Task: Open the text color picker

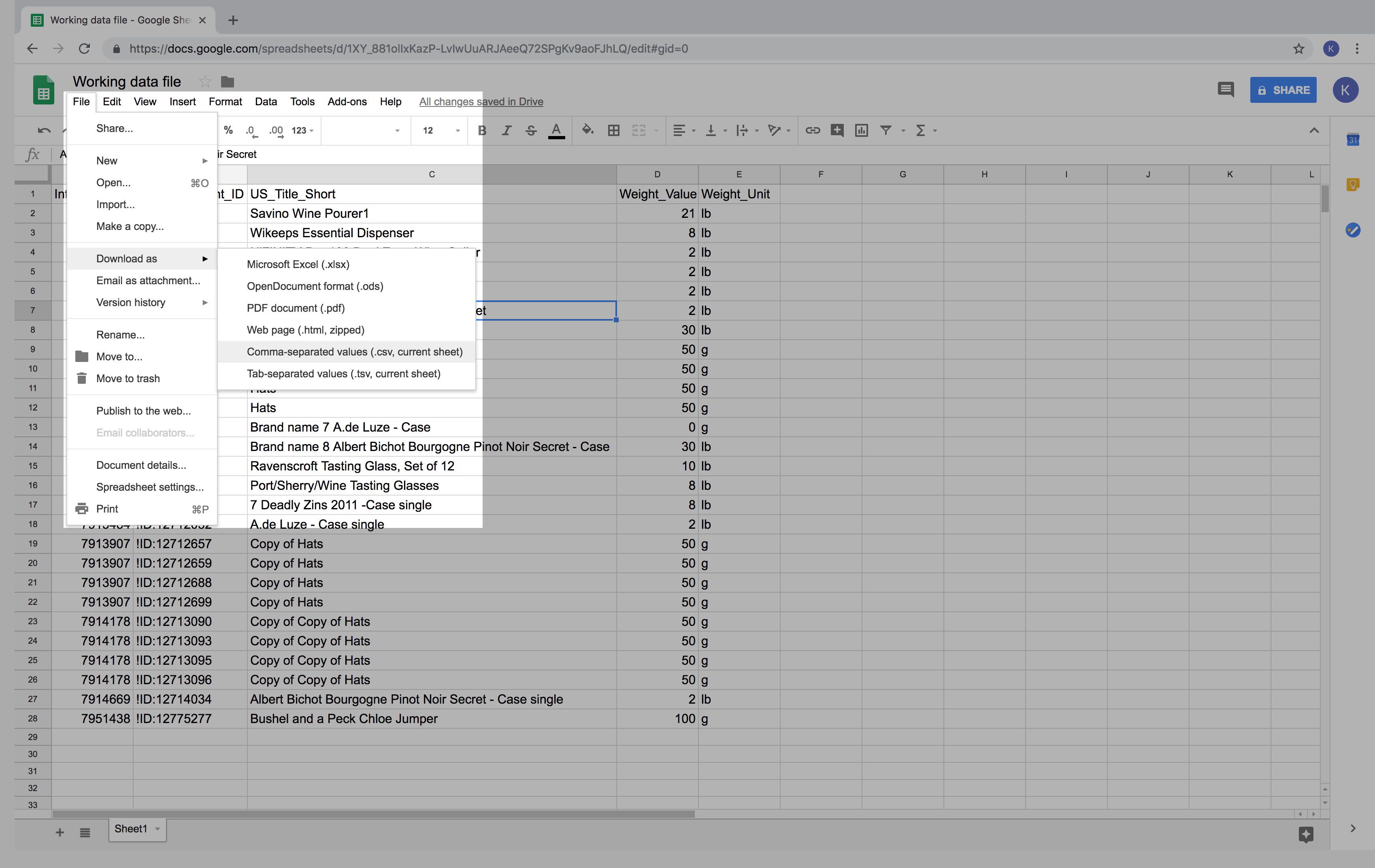Action: point(556,131)
